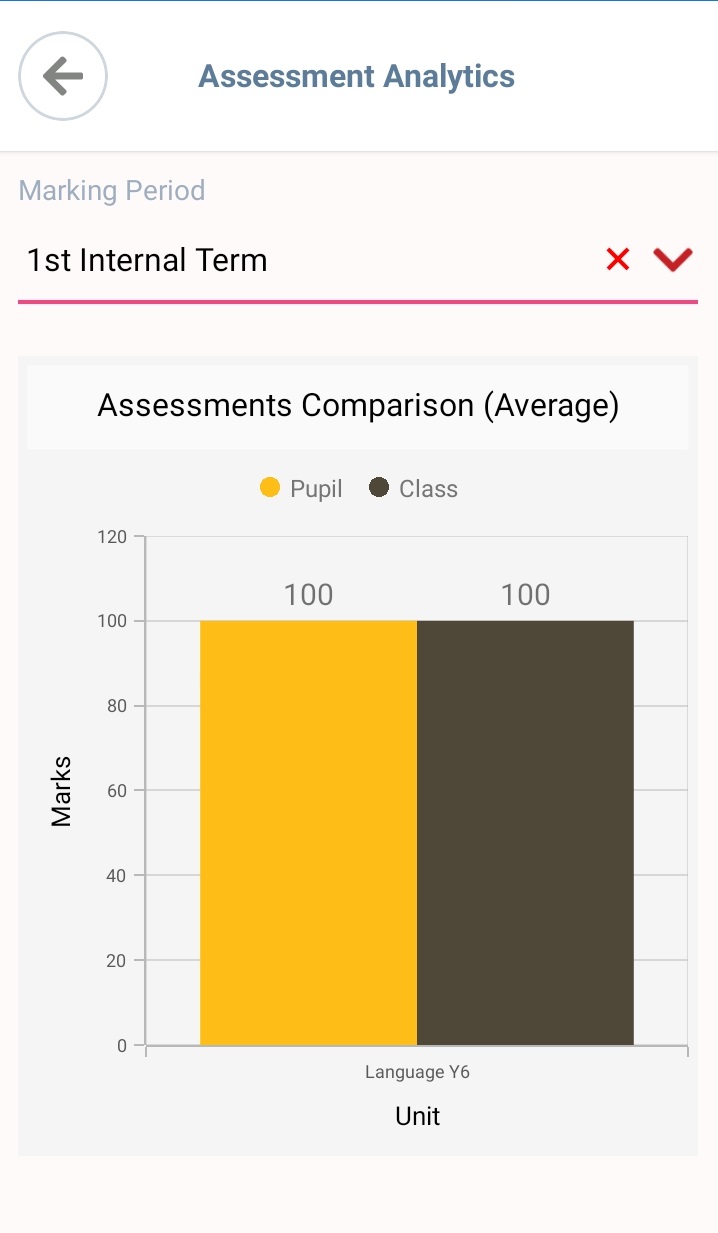Toggle Class series via dark legend dot
Screen dimensions: 718x1233
pyautogui.click(x=379, y=488)
